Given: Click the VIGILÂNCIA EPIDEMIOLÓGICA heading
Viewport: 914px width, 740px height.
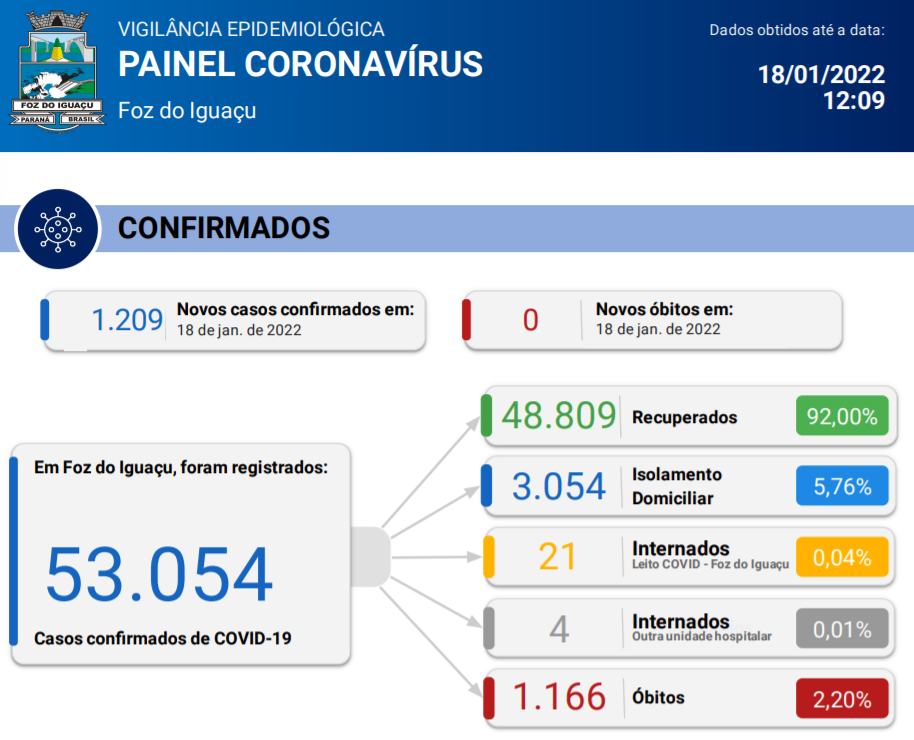Looking at the screenshot, I should click(251, 29).
